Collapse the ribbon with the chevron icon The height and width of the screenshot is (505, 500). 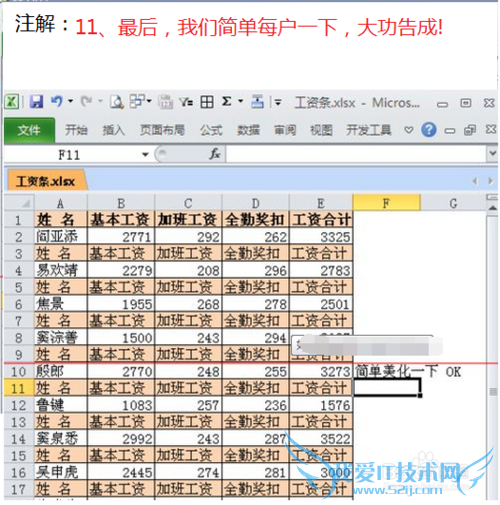click(x=409, y=130)
